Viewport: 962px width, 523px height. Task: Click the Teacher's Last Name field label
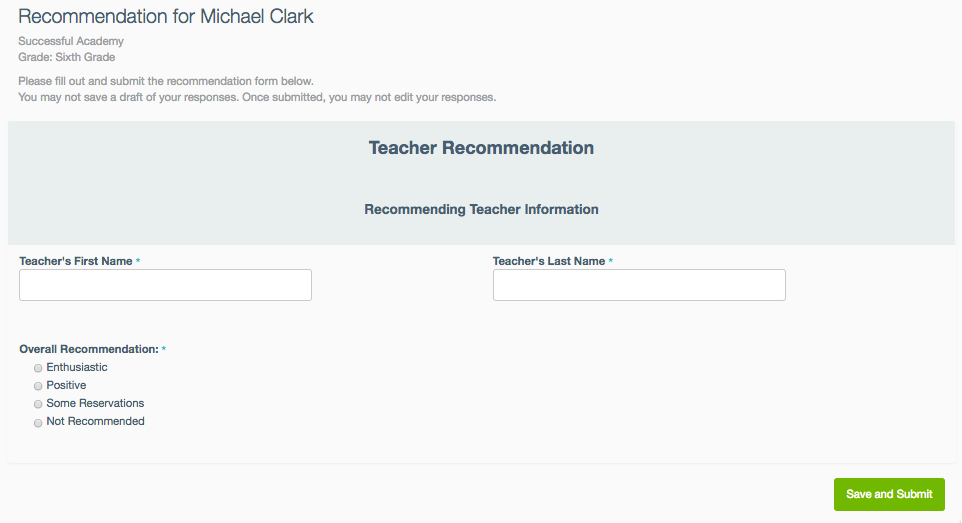click(x=548, y=261)
